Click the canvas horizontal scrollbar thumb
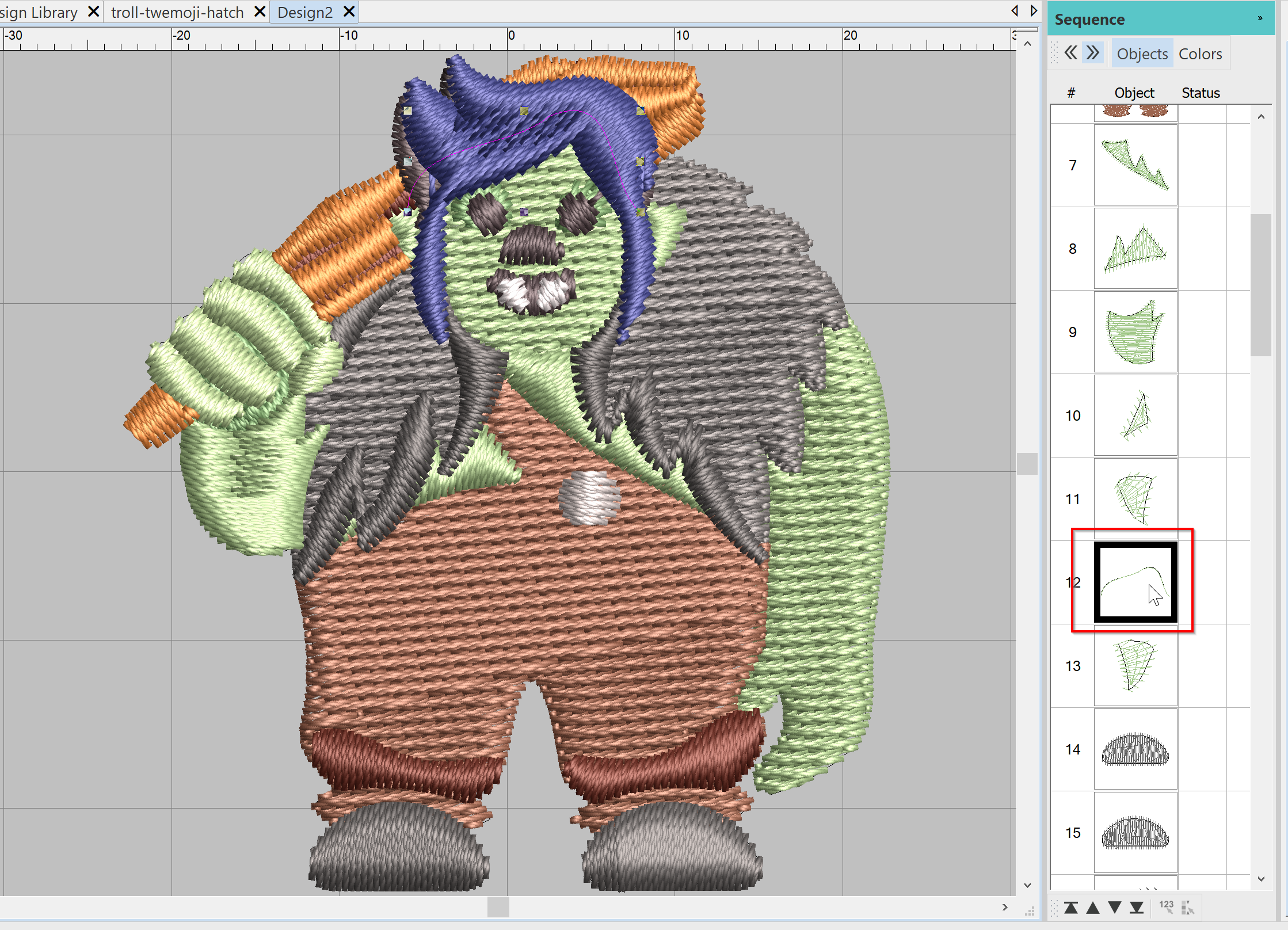Image resolution: width=1288 pixels, height=930 pixels. [498, 907]
